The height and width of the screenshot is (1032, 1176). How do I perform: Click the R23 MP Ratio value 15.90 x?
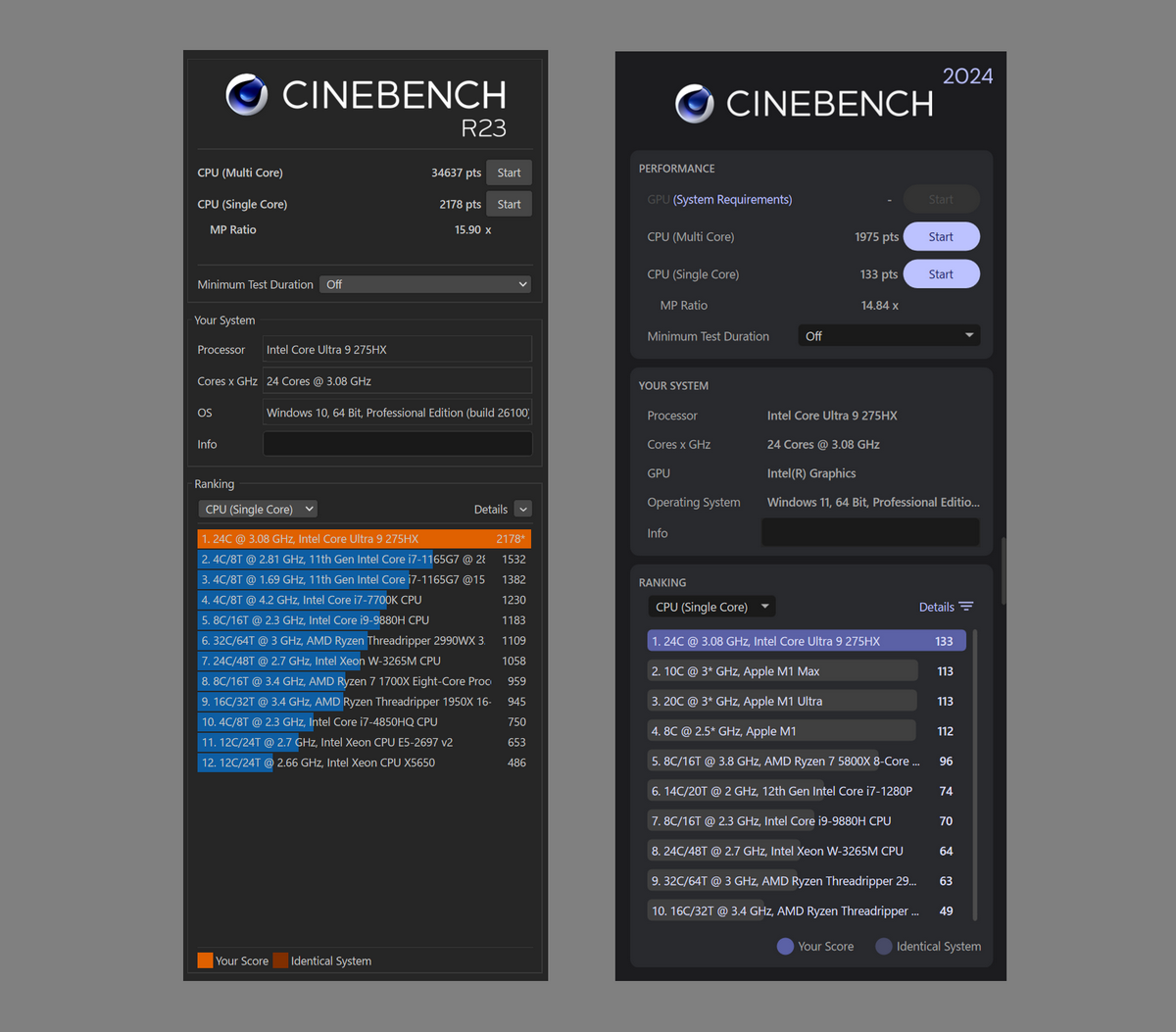[472, 229]
